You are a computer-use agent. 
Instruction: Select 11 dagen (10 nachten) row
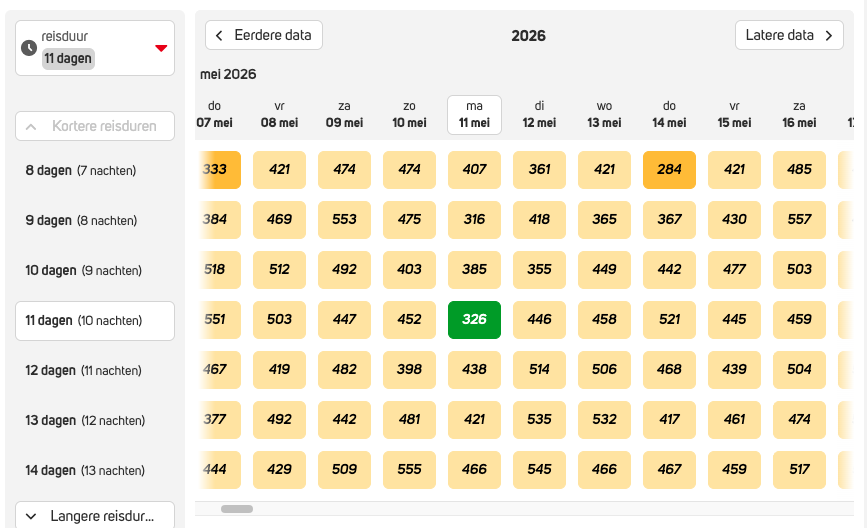(x=95, y=321)
